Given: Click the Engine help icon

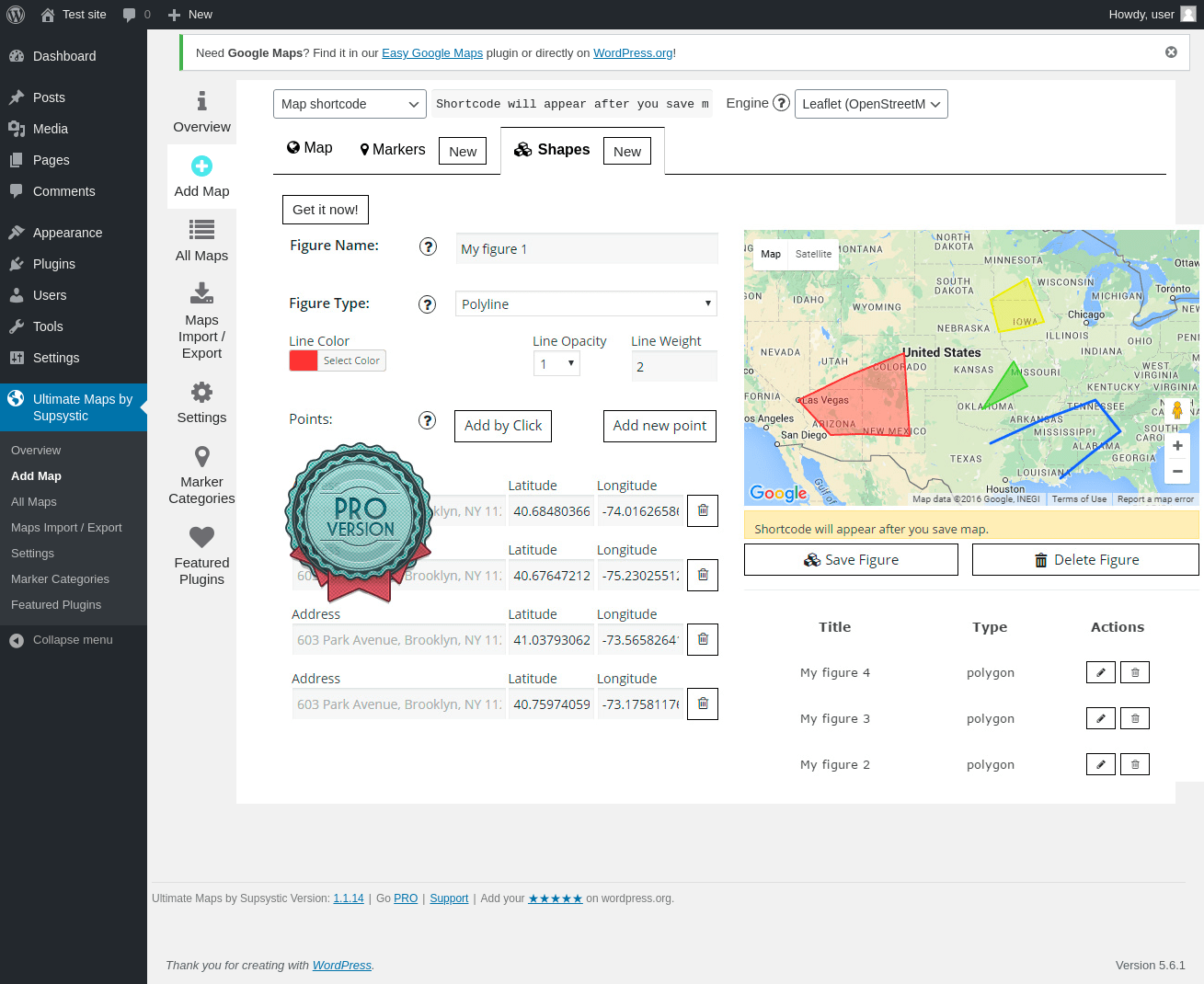Looking at the screenshot, I should 781,103.
